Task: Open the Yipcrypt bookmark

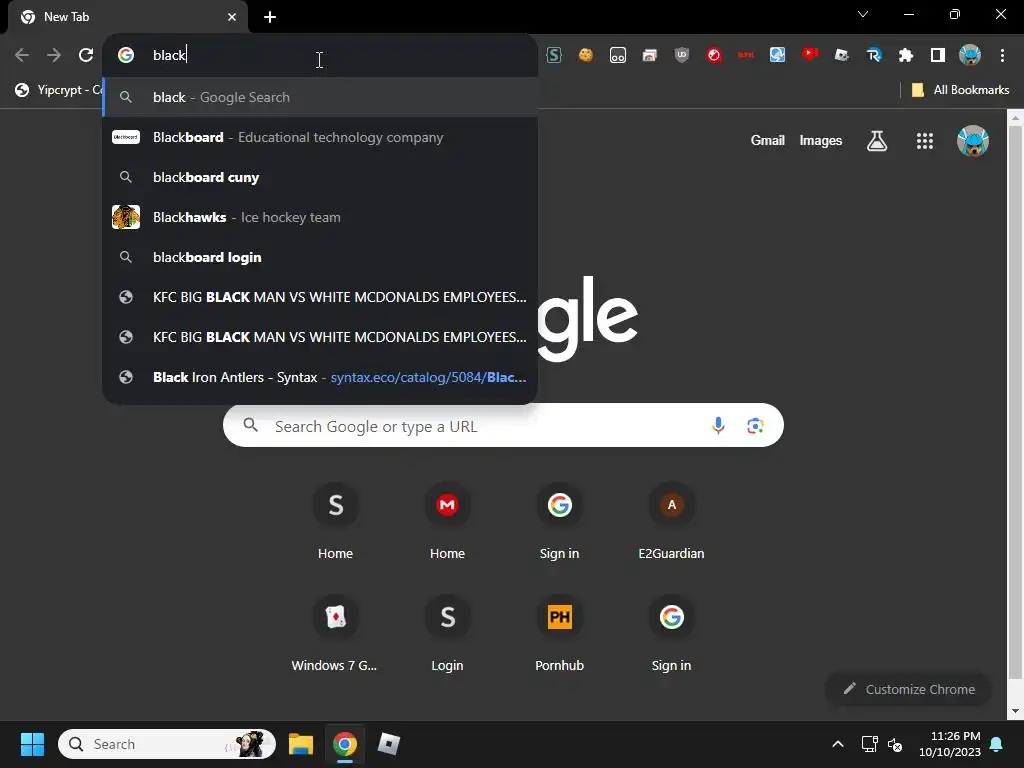Action: click(59, 90)
